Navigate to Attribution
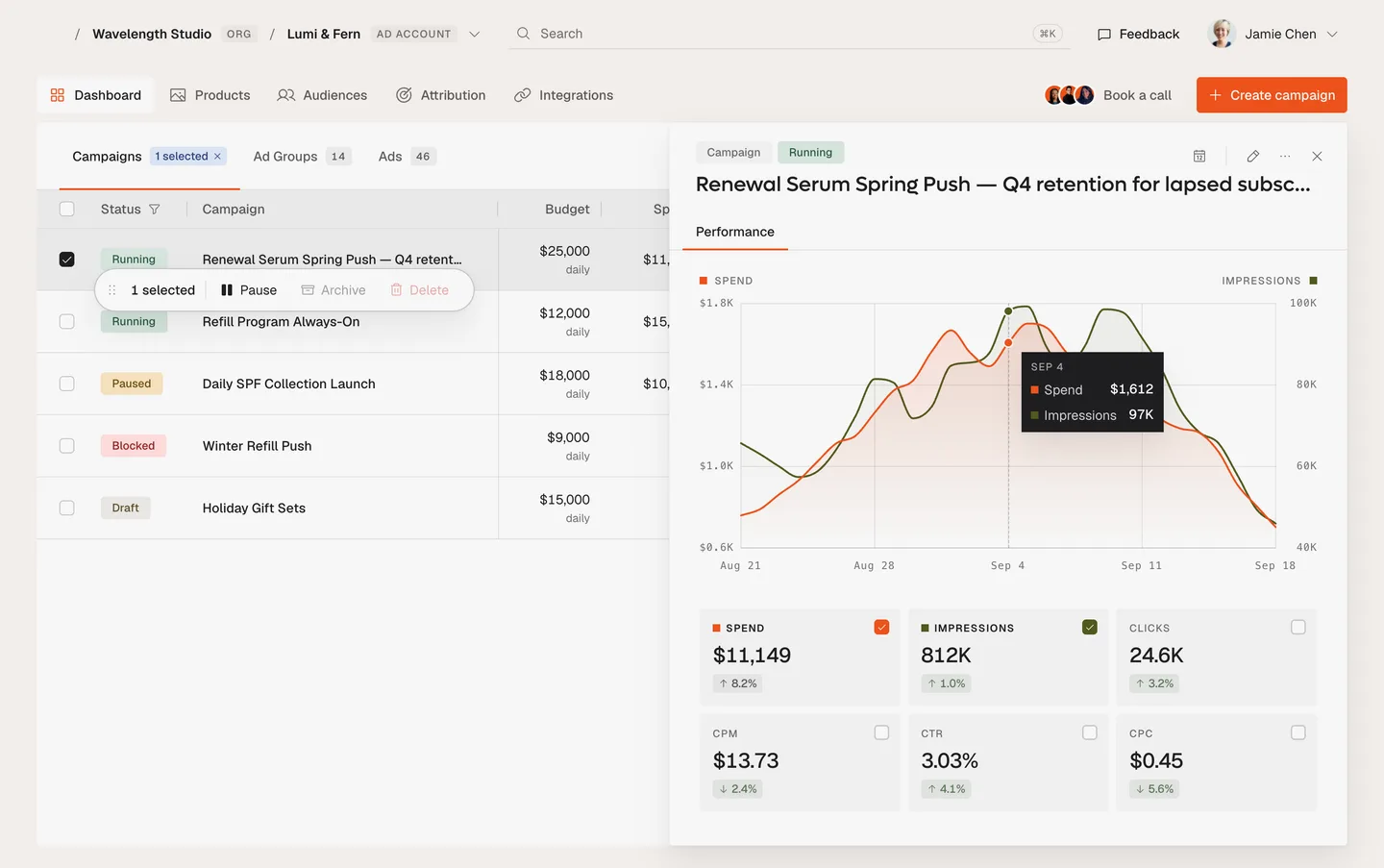The image size is (1384, 868). click(440, 95)
